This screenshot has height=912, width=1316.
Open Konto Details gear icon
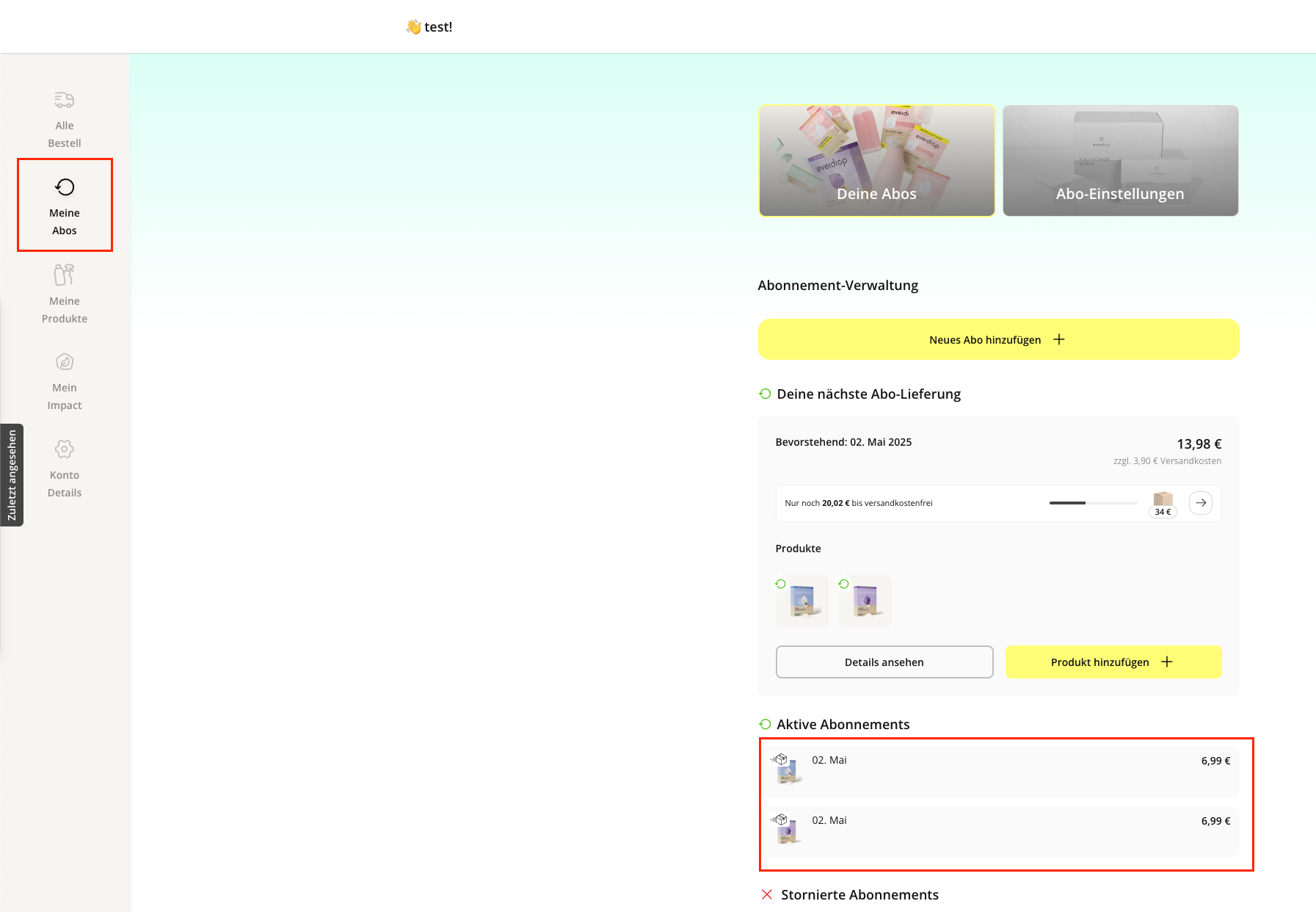point(65,449)
